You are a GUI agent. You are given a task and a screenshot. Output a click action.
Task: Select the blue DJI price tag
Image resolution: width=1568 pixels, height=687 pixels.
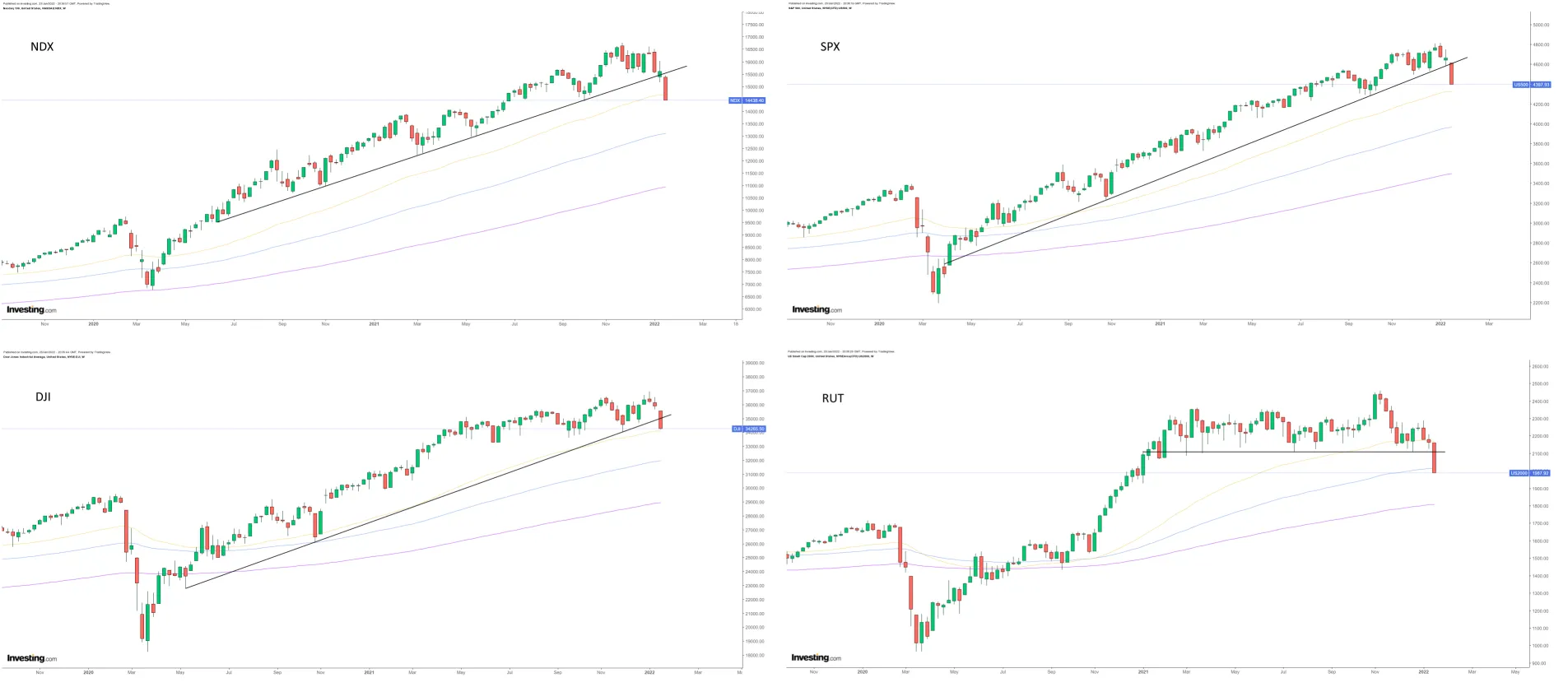749,429
